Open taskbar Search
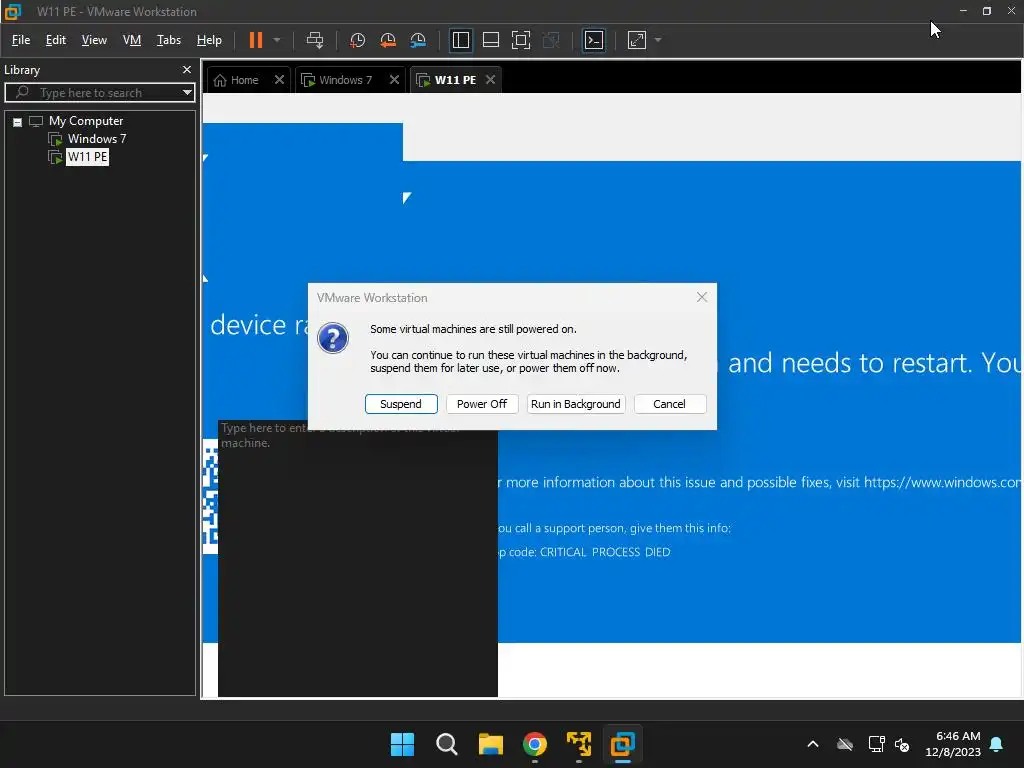The image size is (1024, 768). tap(447, 744)
